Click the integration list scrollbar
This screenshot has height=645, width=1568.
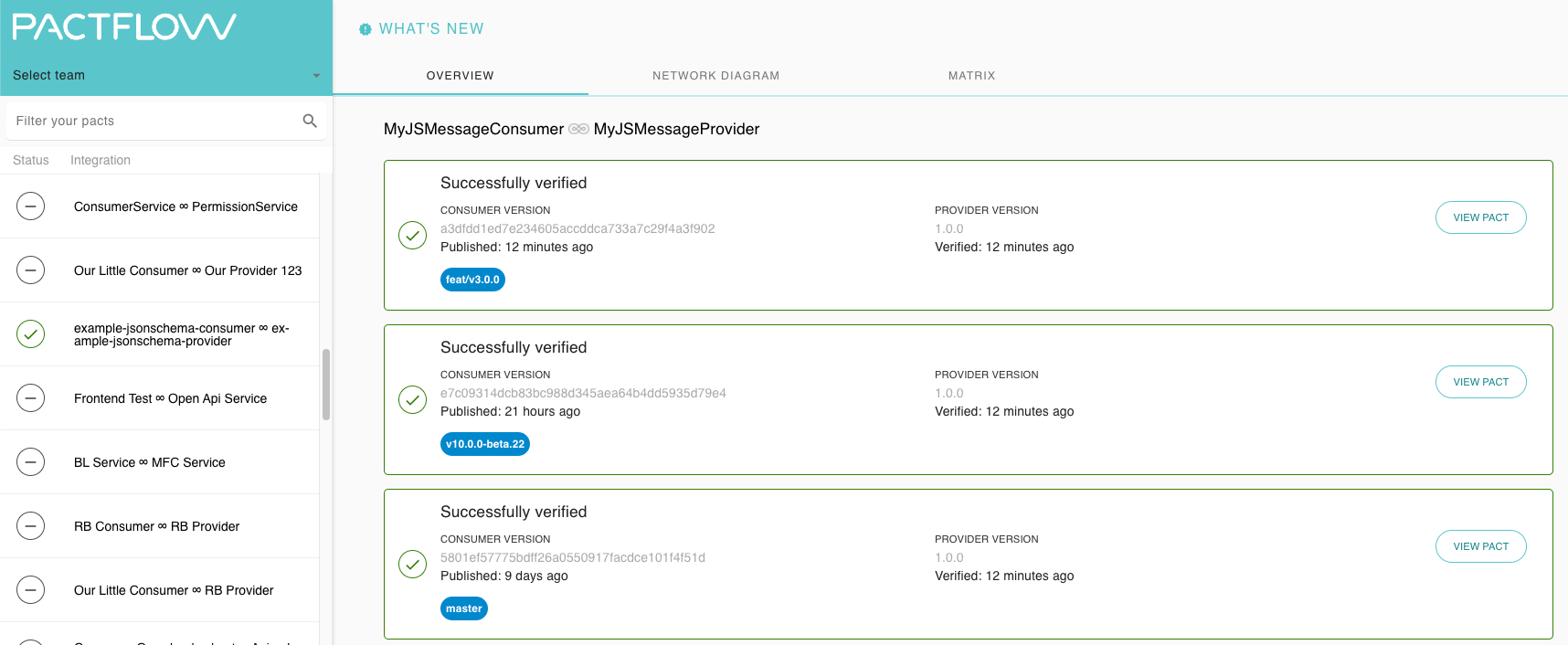326,385
